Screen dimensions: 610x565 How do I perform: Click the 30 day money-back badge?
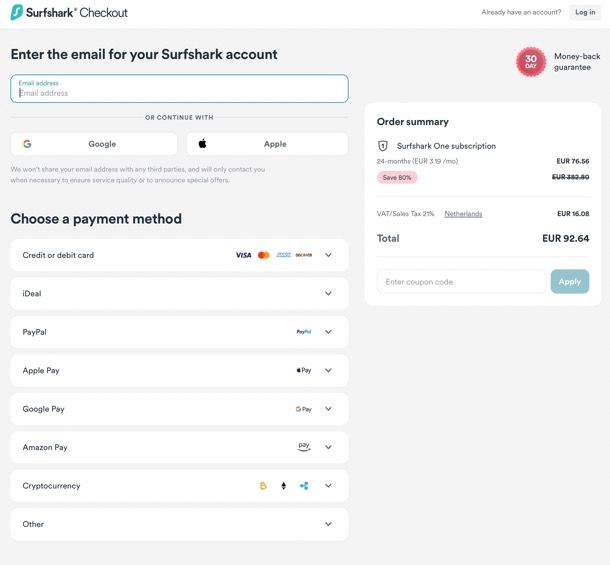[531, 62]
